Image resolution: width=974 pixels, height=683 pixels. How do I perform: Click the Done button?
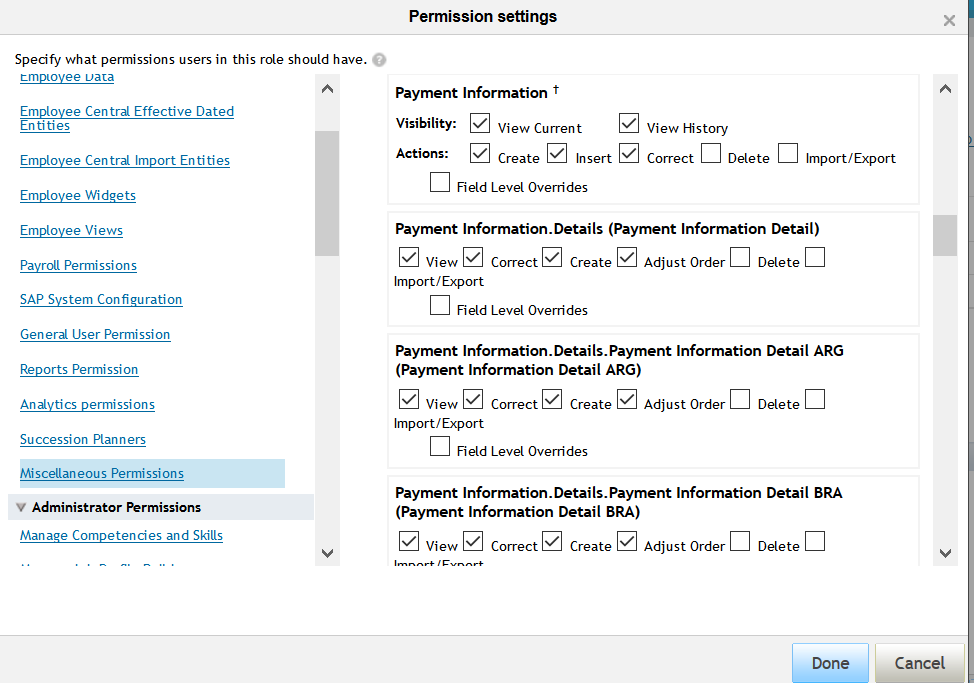(x=830, y=663)
